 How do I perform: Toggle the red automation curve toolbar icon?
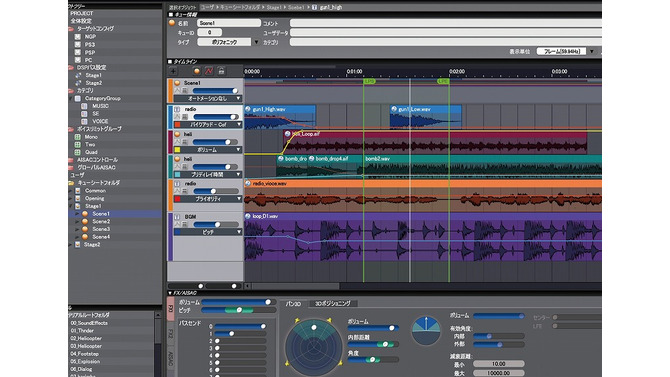coord(209,71)
